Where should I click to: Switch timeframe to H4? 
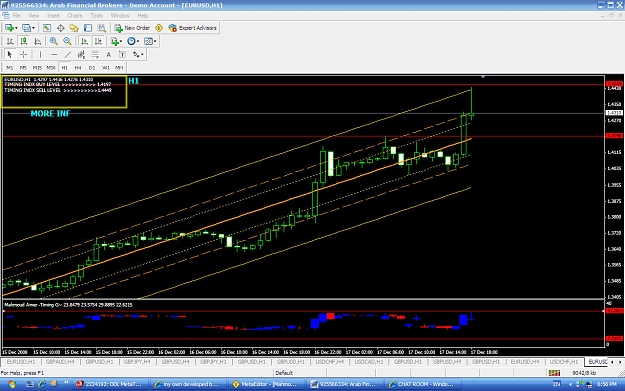[x=78, y=68]
